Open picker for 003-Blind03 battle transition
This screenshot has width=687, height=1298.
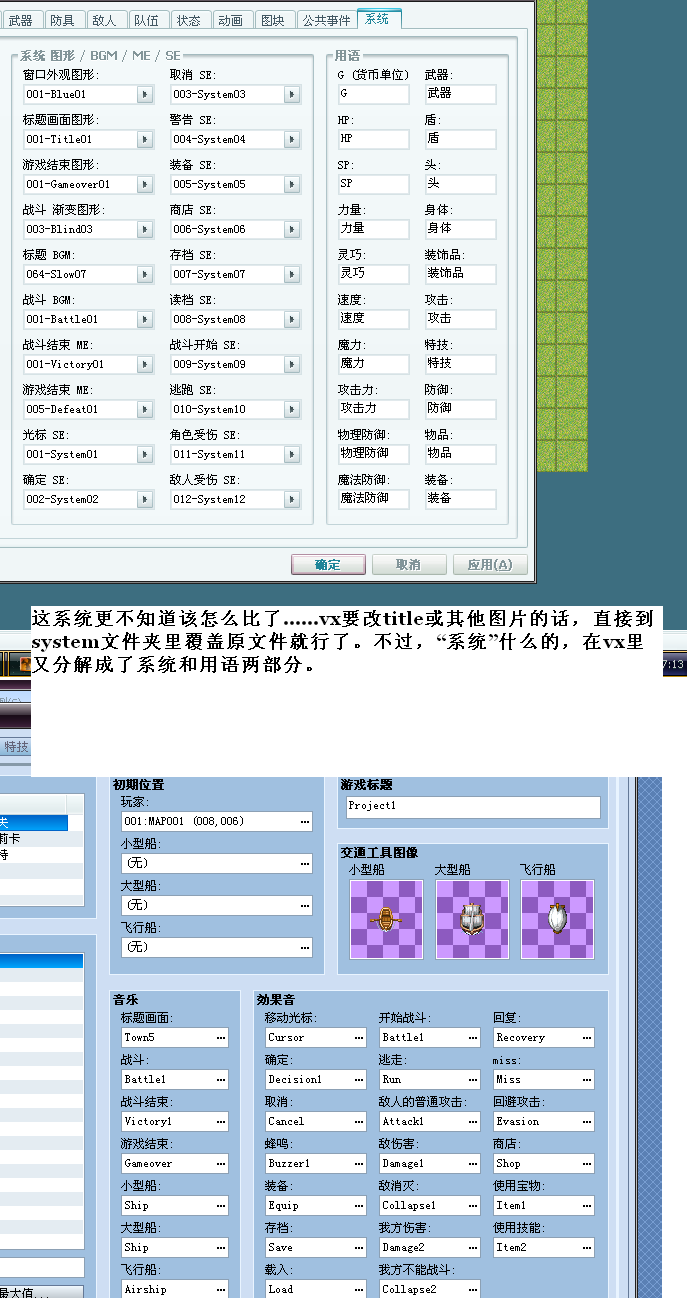click(x=145, y=229)
